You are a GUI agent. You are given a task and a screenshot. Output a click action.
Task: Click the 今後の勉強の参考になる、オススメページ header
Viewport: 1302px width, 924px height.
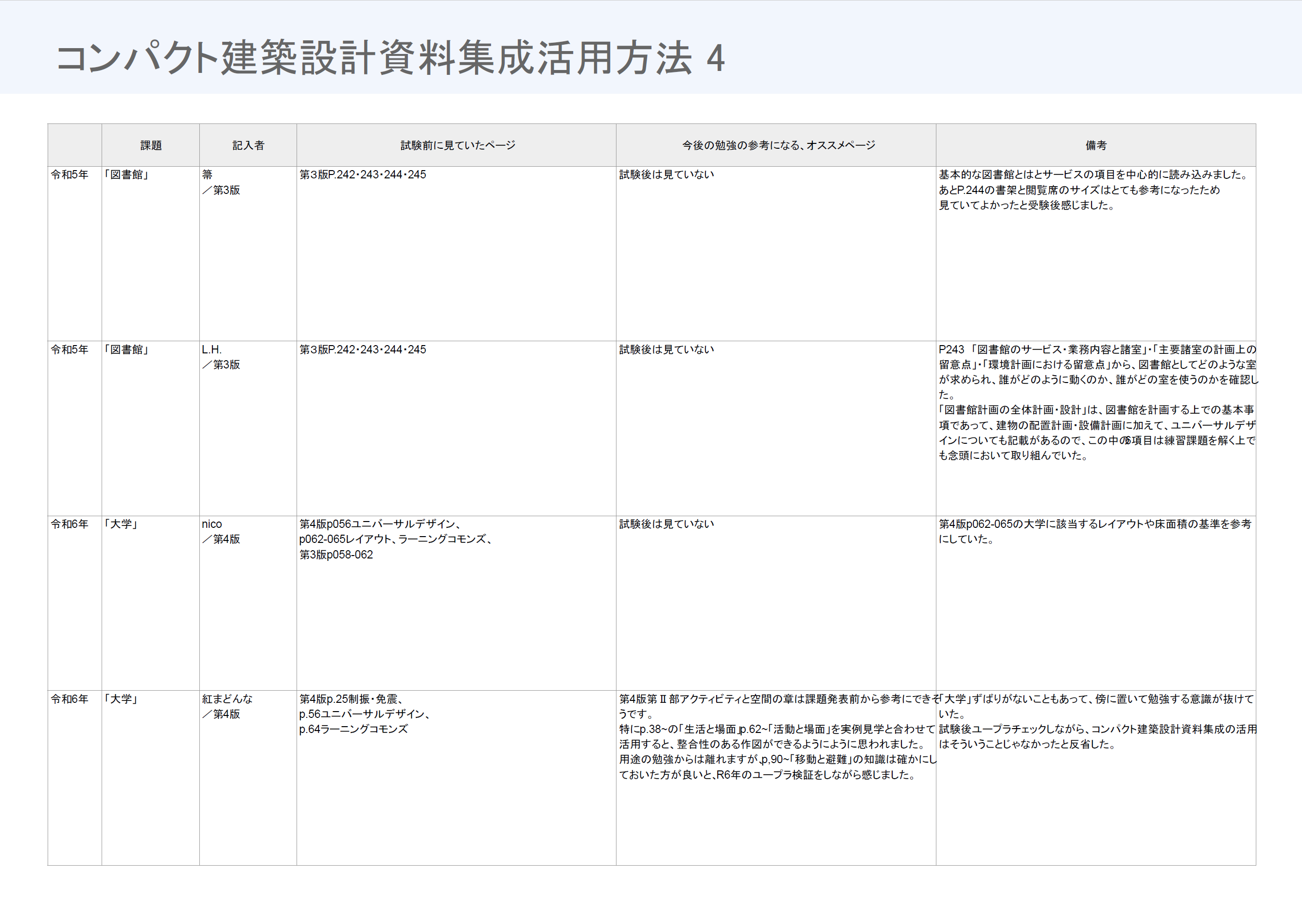[778, 146]
